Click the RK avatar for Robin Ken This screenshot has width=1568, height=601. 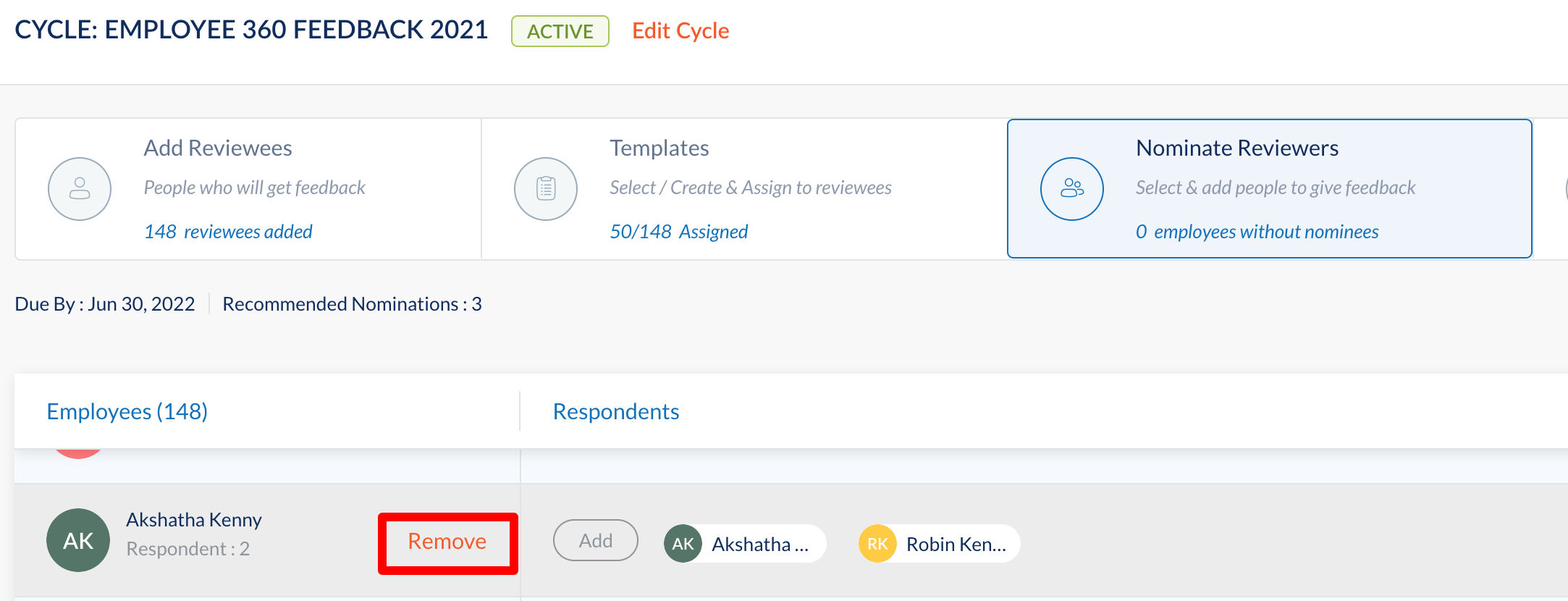(x=877, y=544)
